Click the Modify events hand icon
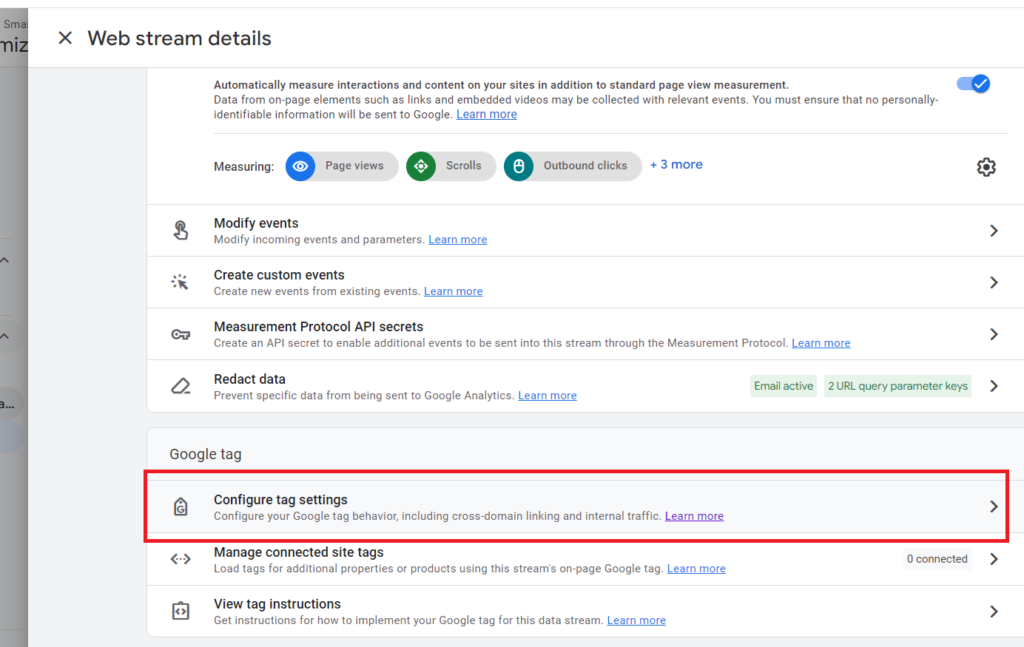Screen dimensions: 1024x647 [x=181, y=230]
